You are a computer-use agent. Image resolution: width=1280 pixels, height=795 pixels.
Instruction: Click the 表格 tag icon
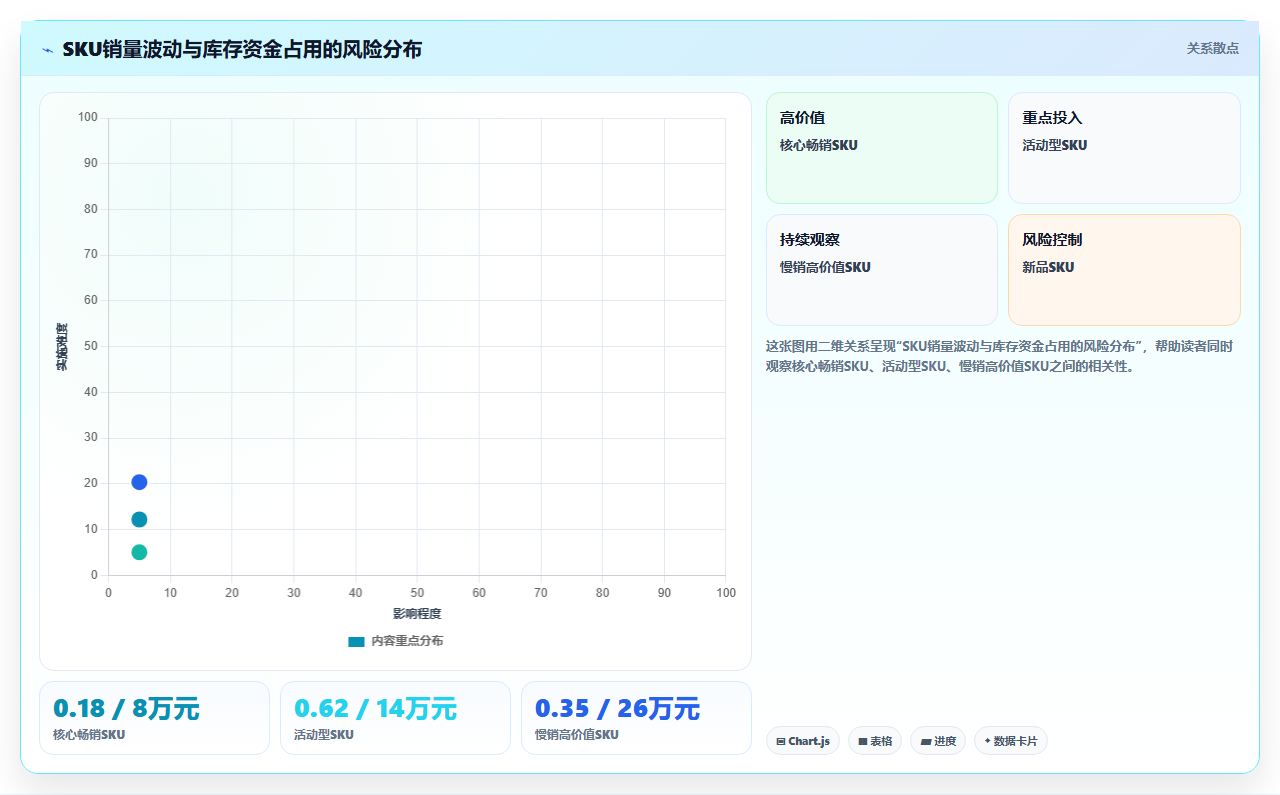[863, 742]
